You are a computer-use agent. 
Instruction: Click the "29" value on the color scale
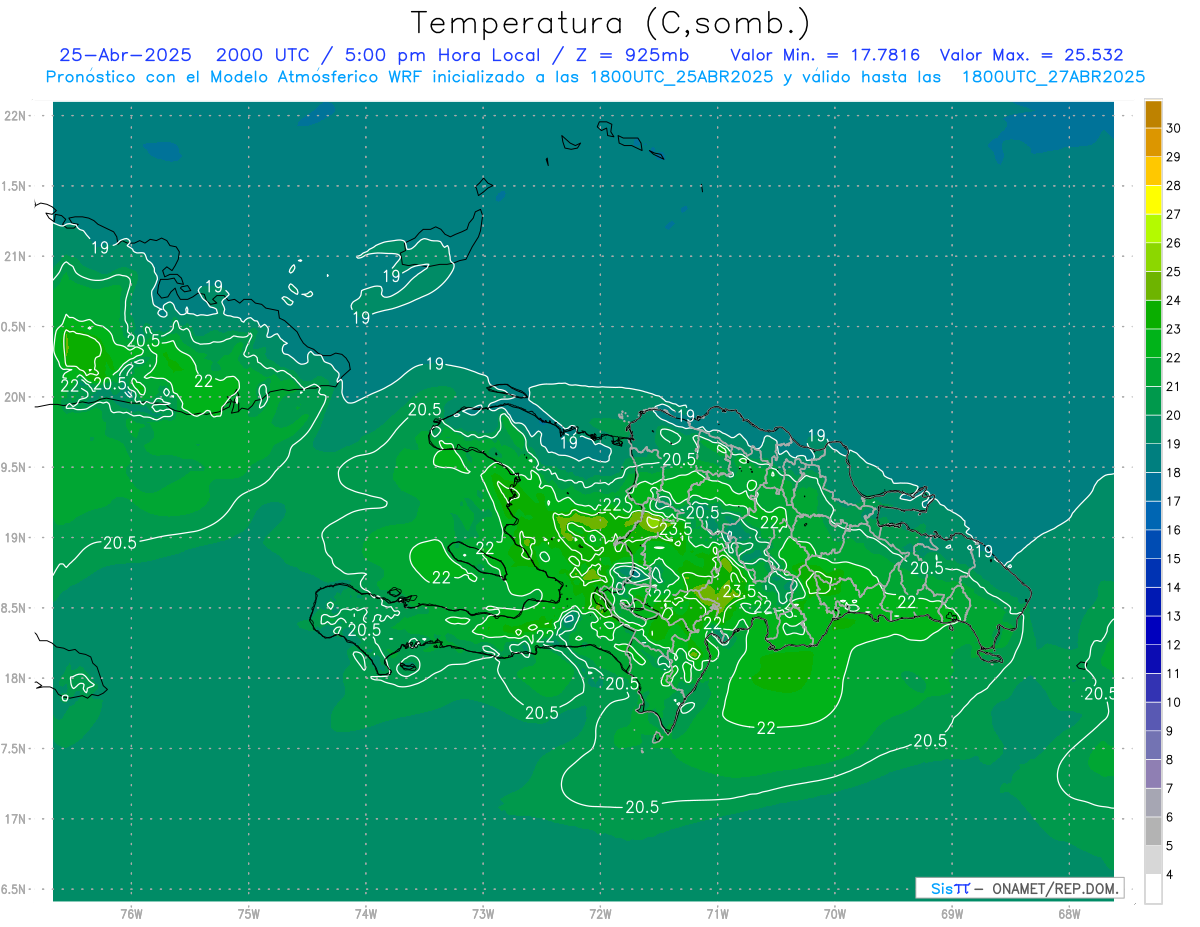click(1175, 157)
